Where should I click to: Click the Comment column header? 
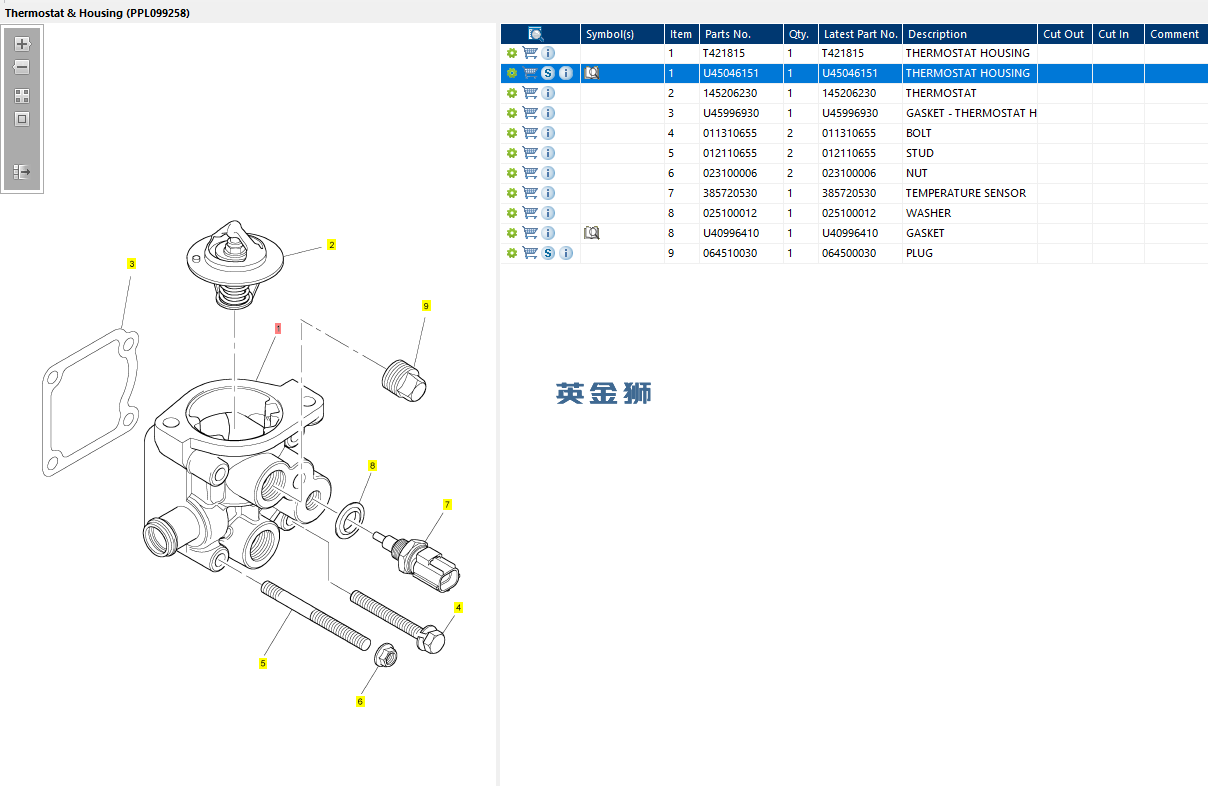click(x=1176, y=34)
